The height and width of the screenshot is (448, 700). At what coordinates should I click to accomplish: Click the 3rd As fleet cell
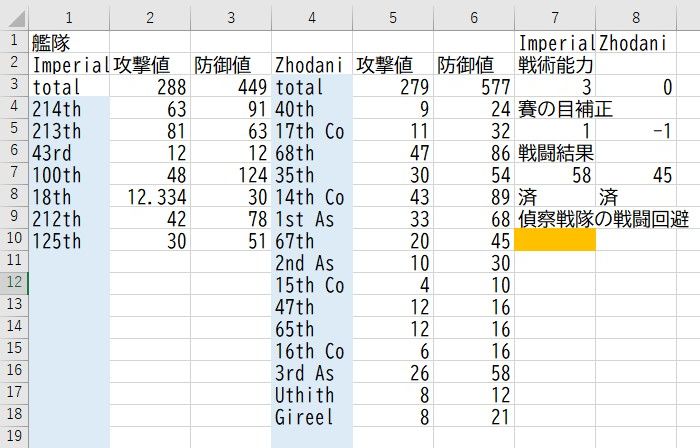click(312, 372)
